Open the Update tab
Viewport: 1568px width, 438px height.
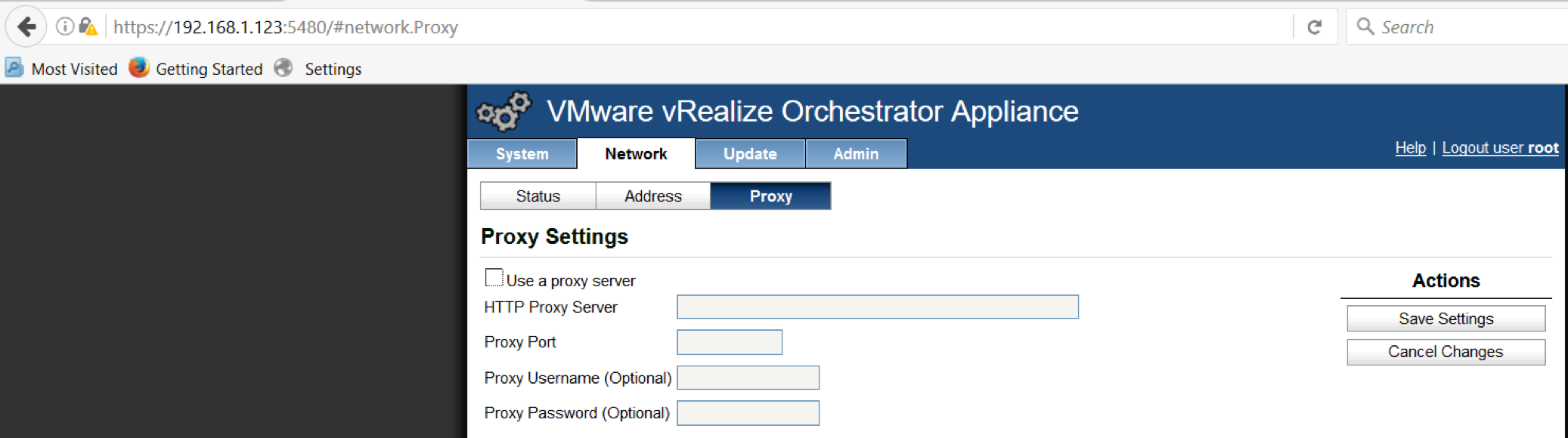tap(750, 154)
